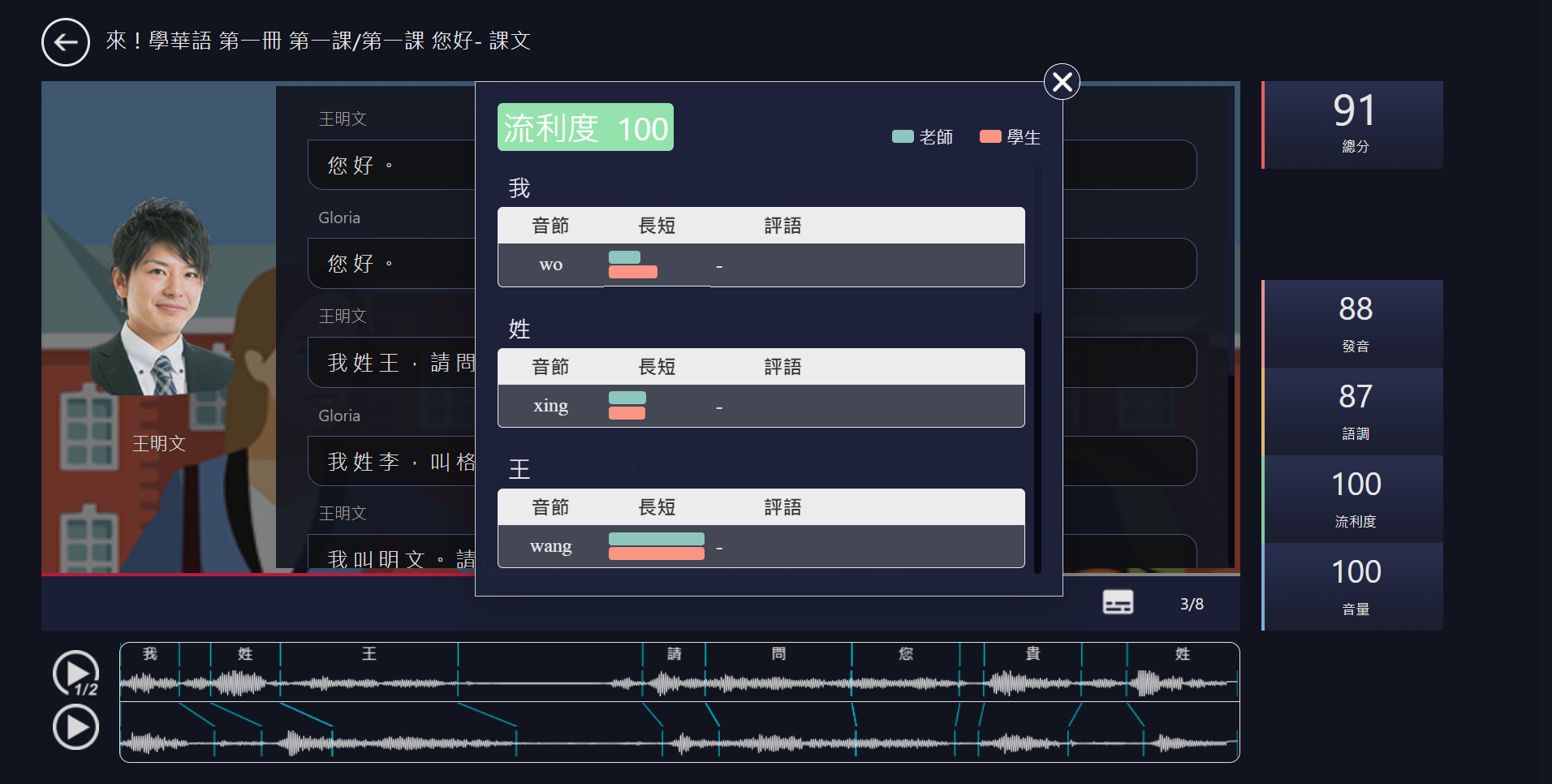The image size is (1552, 784).
Task: Click the back arrow to exit the lesson
Action: 65,41
